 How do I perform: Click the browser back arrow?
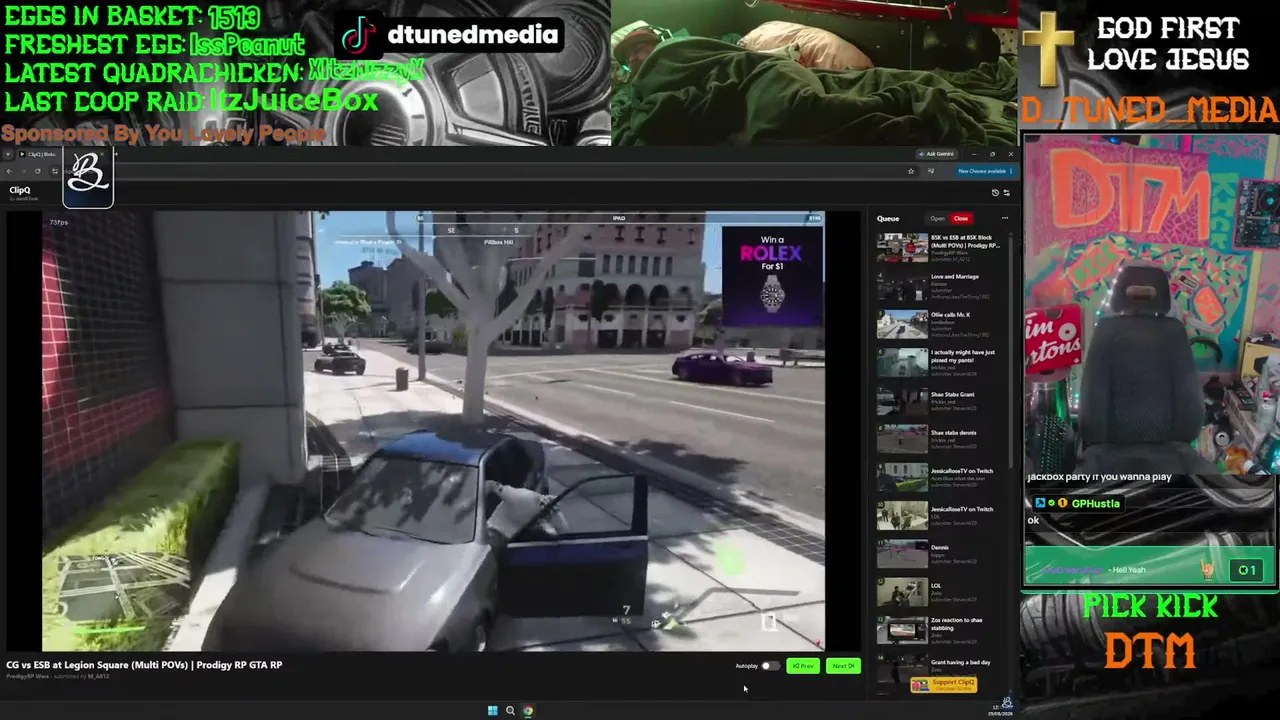pos(10,171)
